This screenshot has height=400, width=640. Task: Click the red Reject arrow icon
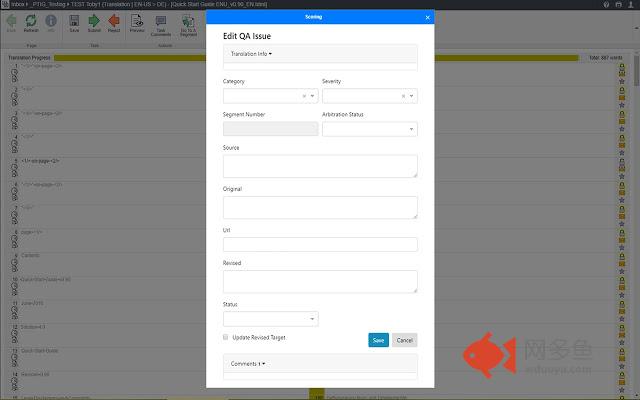pos(114,20)
